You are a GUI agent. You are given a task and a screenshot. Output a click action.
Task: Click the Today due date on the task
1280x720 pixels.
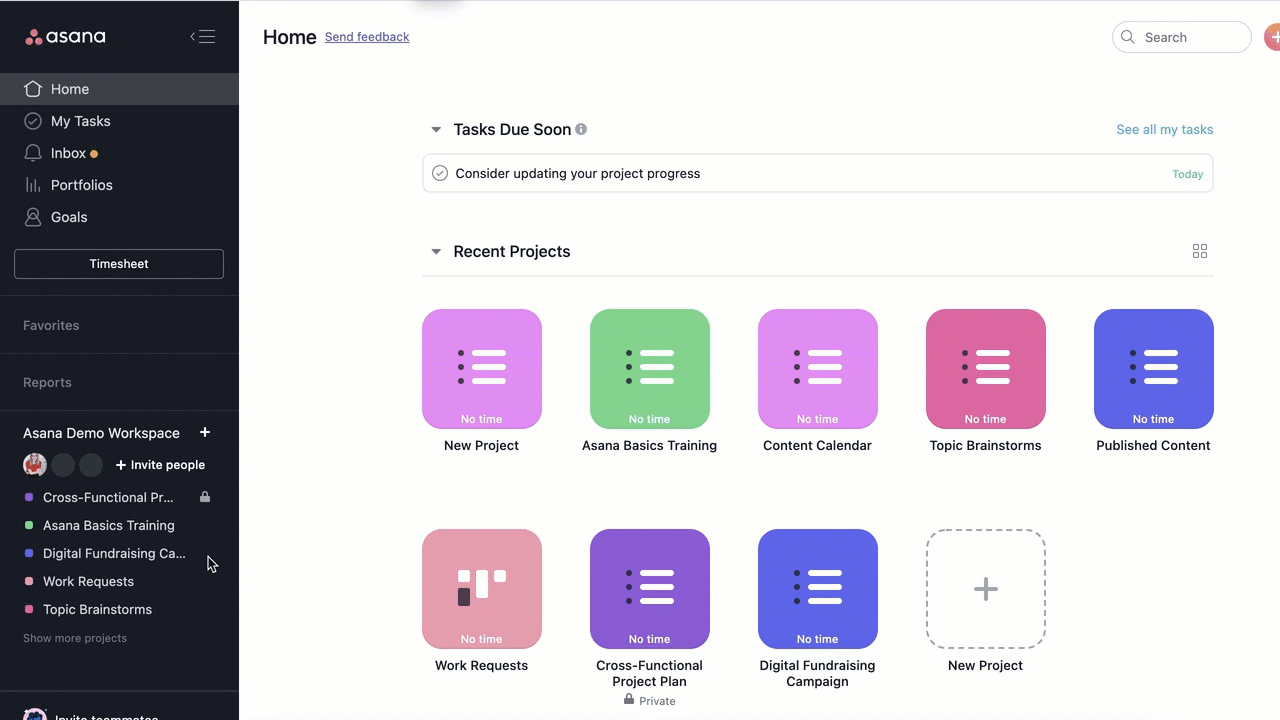click(x=1188, y=174)
